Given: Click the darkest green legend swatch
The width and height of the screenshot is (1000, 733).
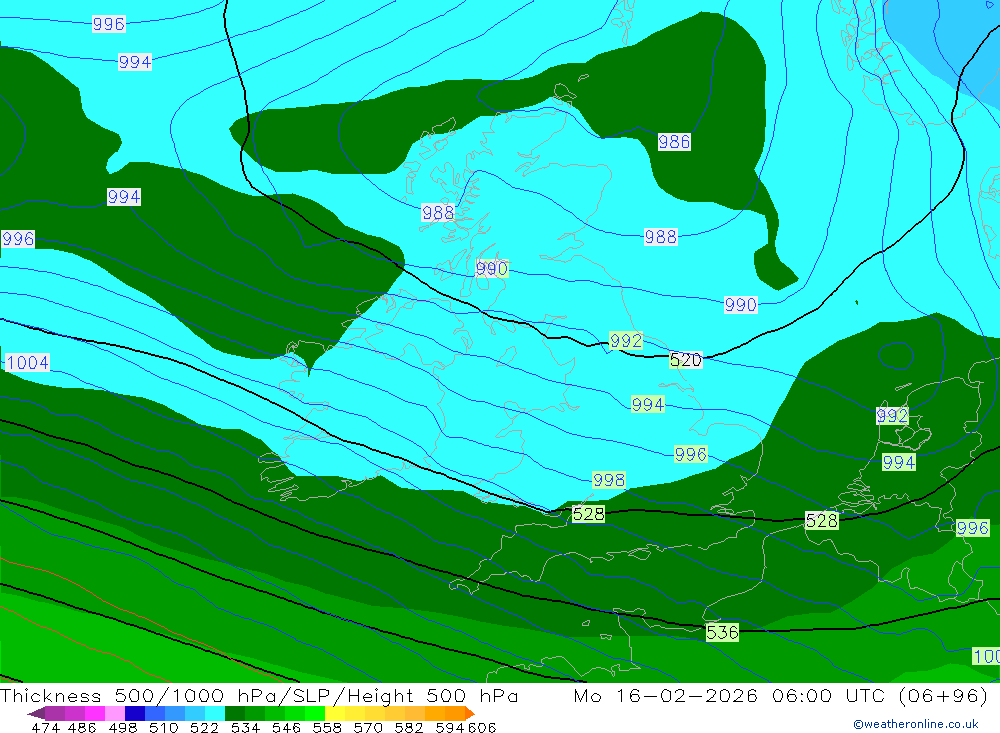Looking at the screenshot, I should 235,713.
